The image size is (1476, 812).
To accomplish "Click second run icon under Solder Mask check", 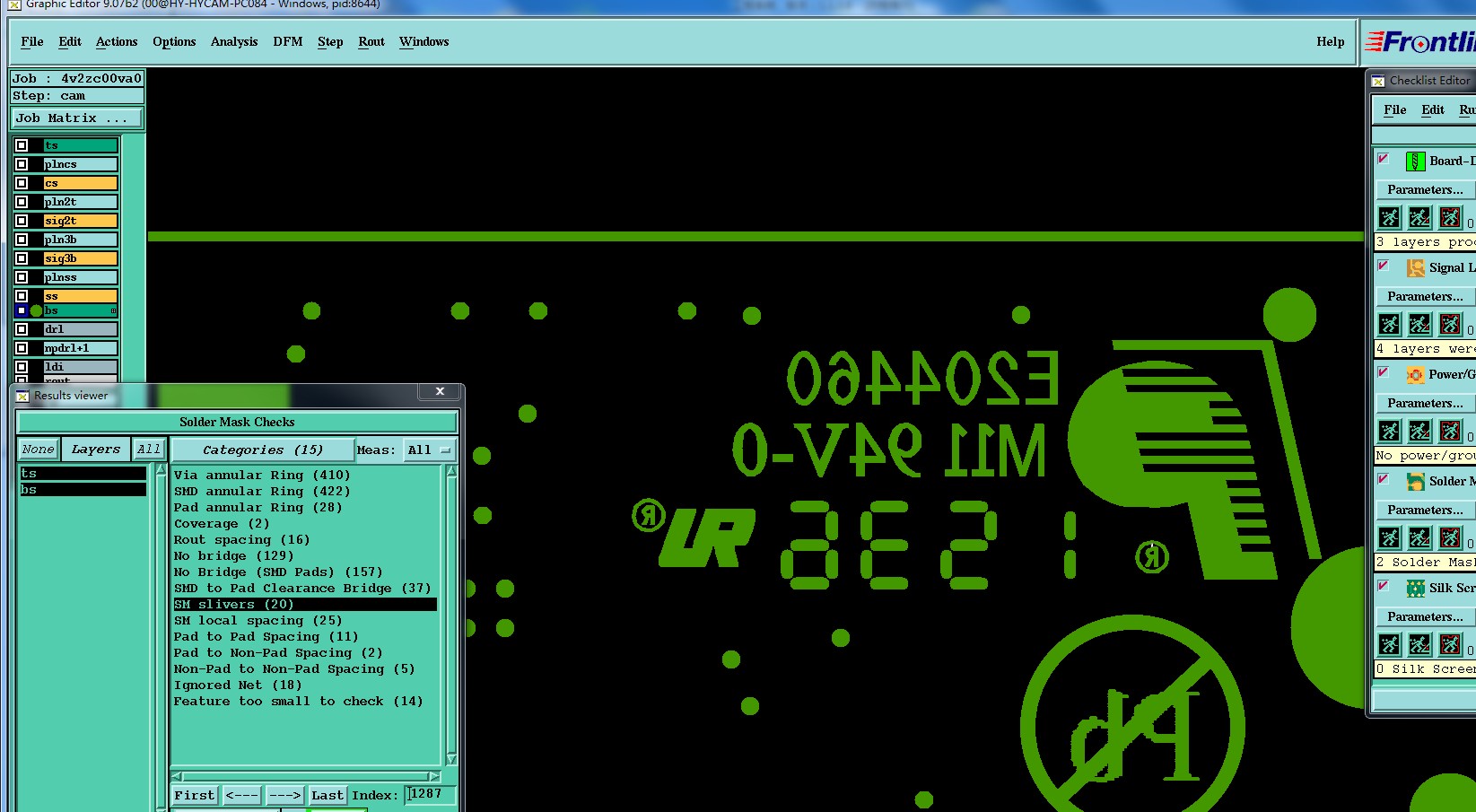I will [1419, 537].
